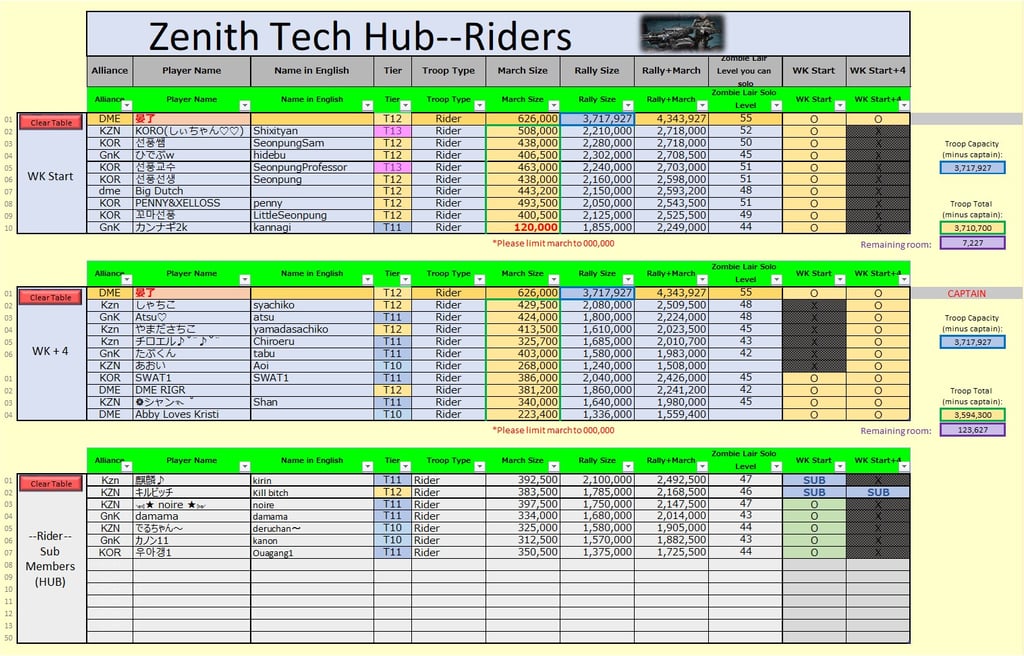Select the gray Troop Type header cell
This screenshot has width=1024, height=656.
pyautogui.click(x=449, y=71)
